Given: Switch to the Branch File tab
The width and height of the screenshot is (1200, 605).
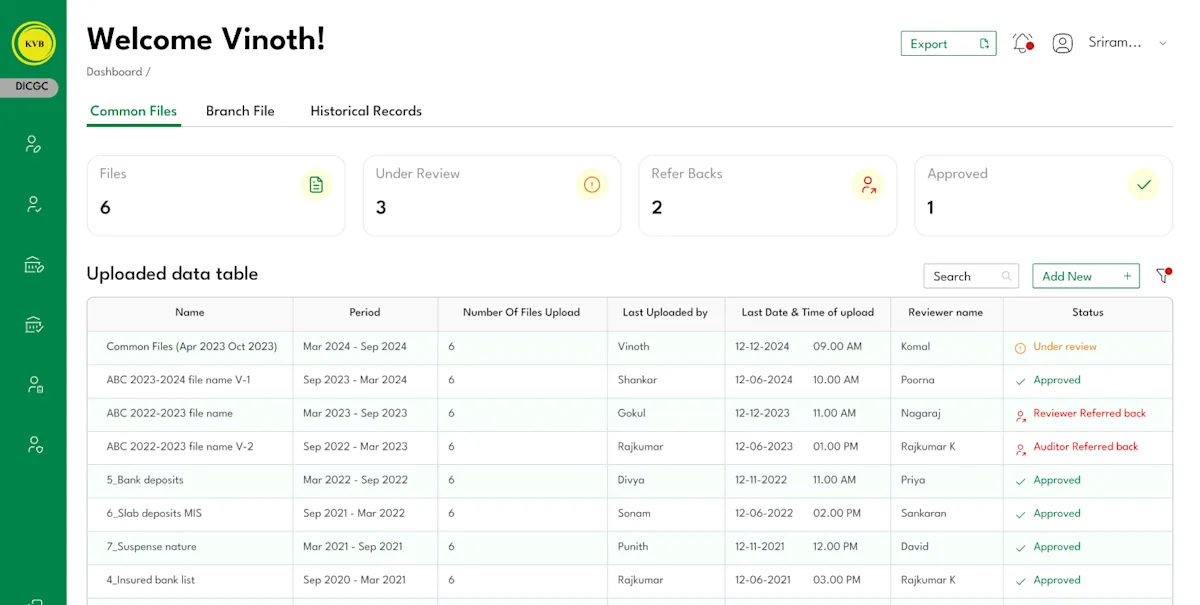Looking at the screenshot, I should coord(240,111).
